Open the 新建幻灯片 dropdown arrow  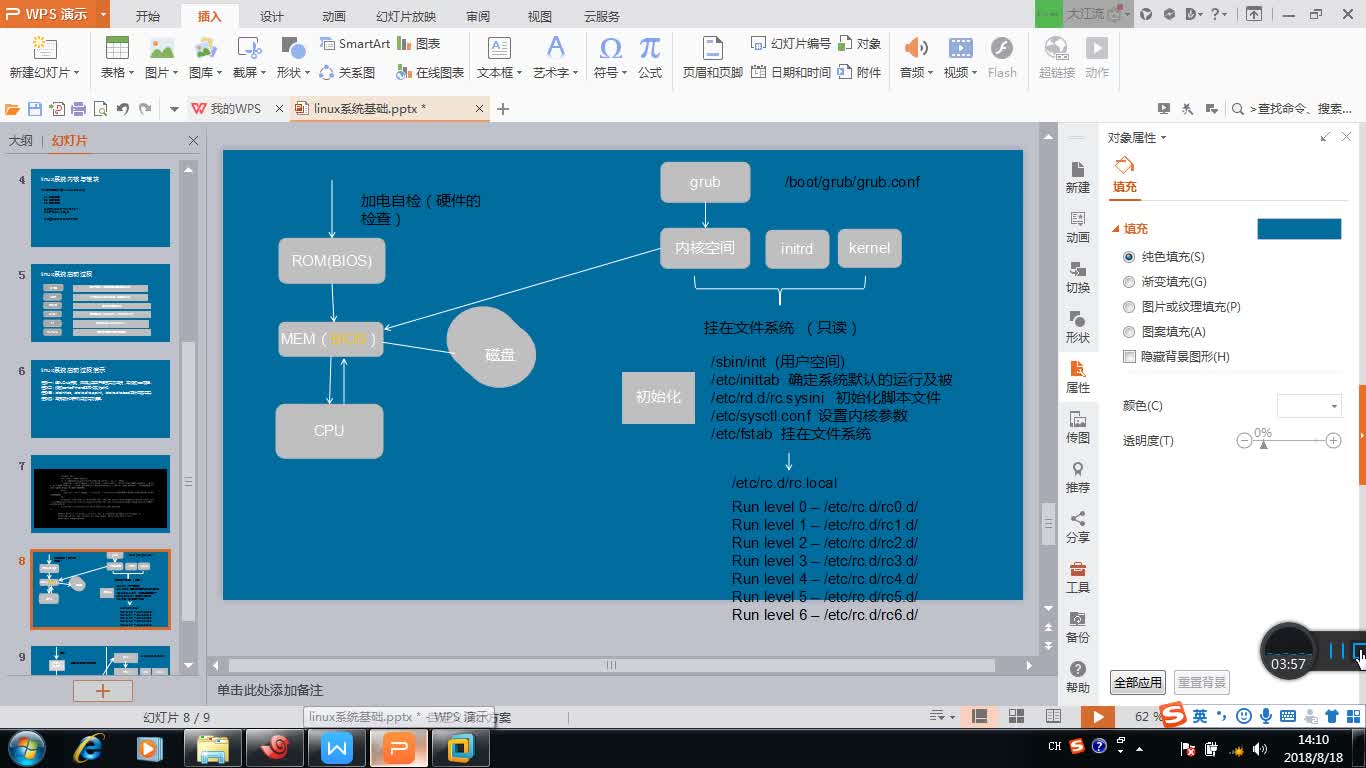point(76,73)
